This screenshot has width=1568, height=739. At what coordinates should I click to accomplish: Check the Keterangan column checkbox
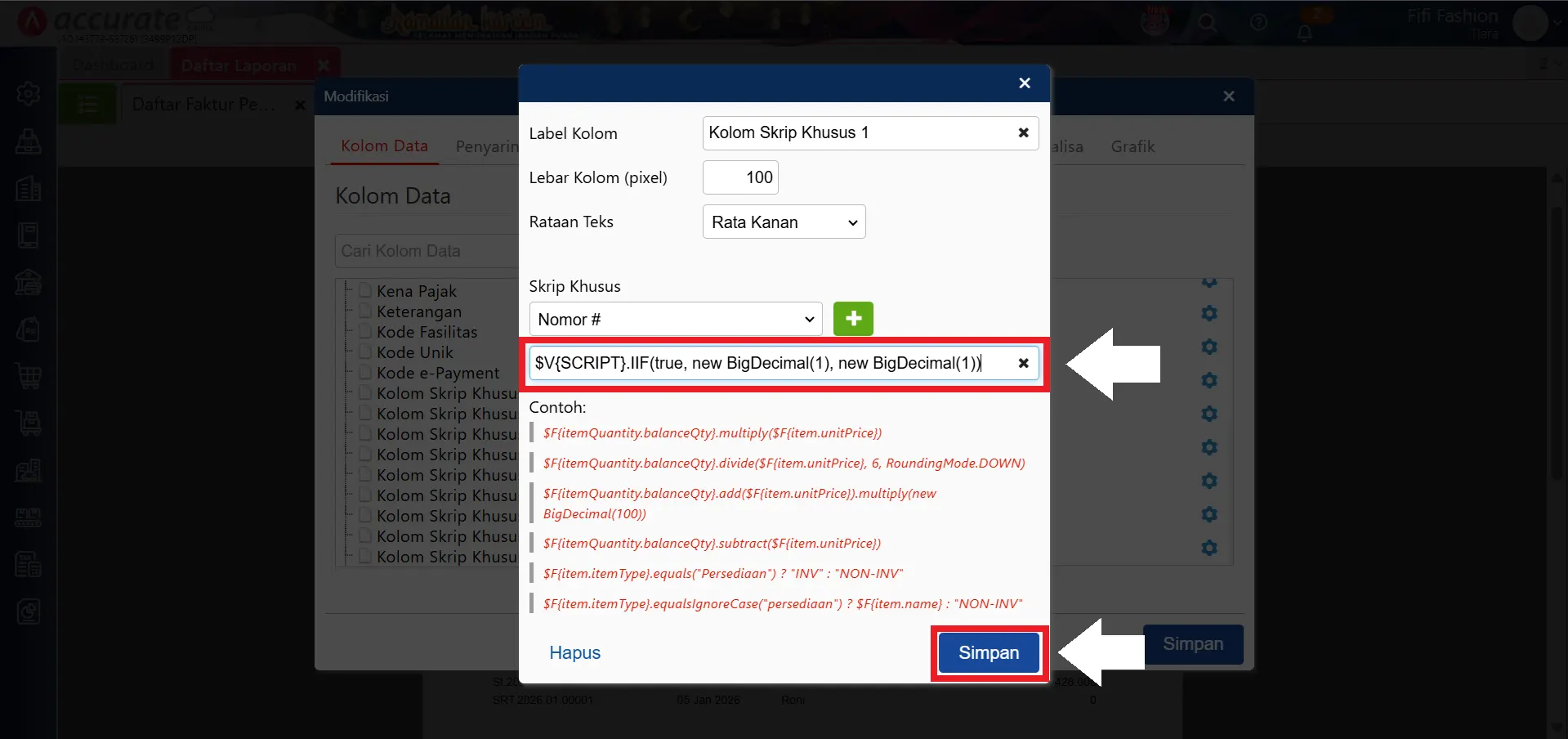pyautogui.click(x=365, y=311)
